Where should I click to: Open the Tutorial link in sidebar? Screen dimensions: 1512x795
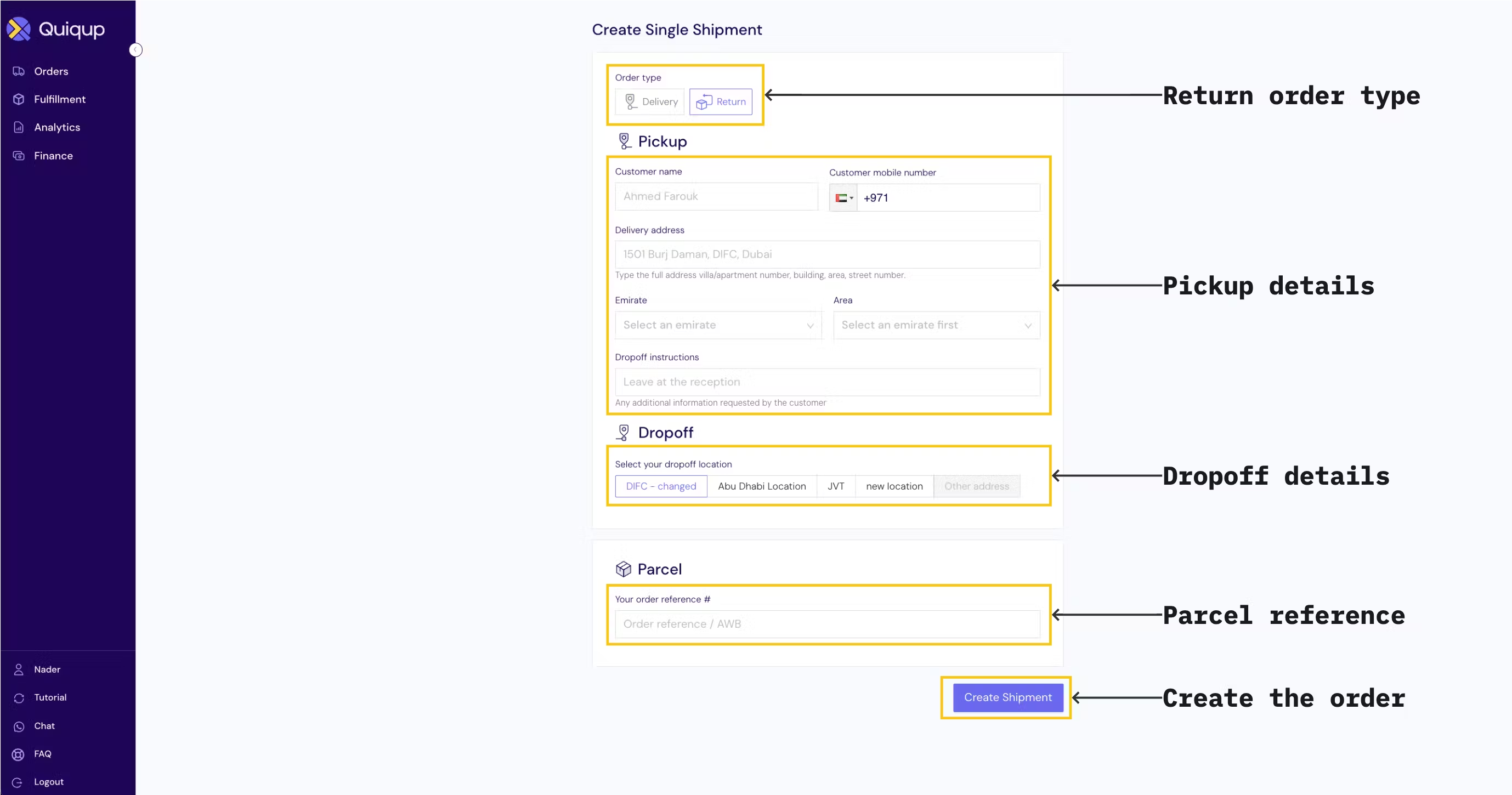(x=50, y=697)
